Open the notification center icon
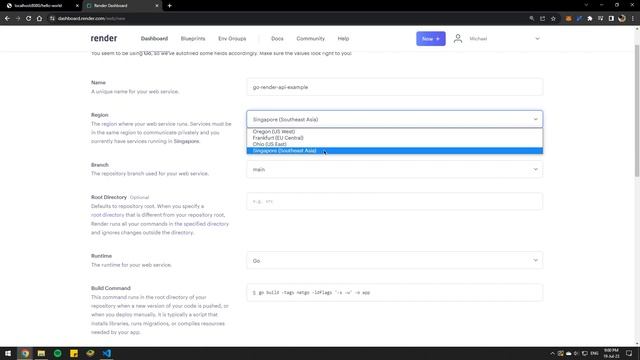Image resolution: width=640 pixels, height=360 pixels. point(629,353)
